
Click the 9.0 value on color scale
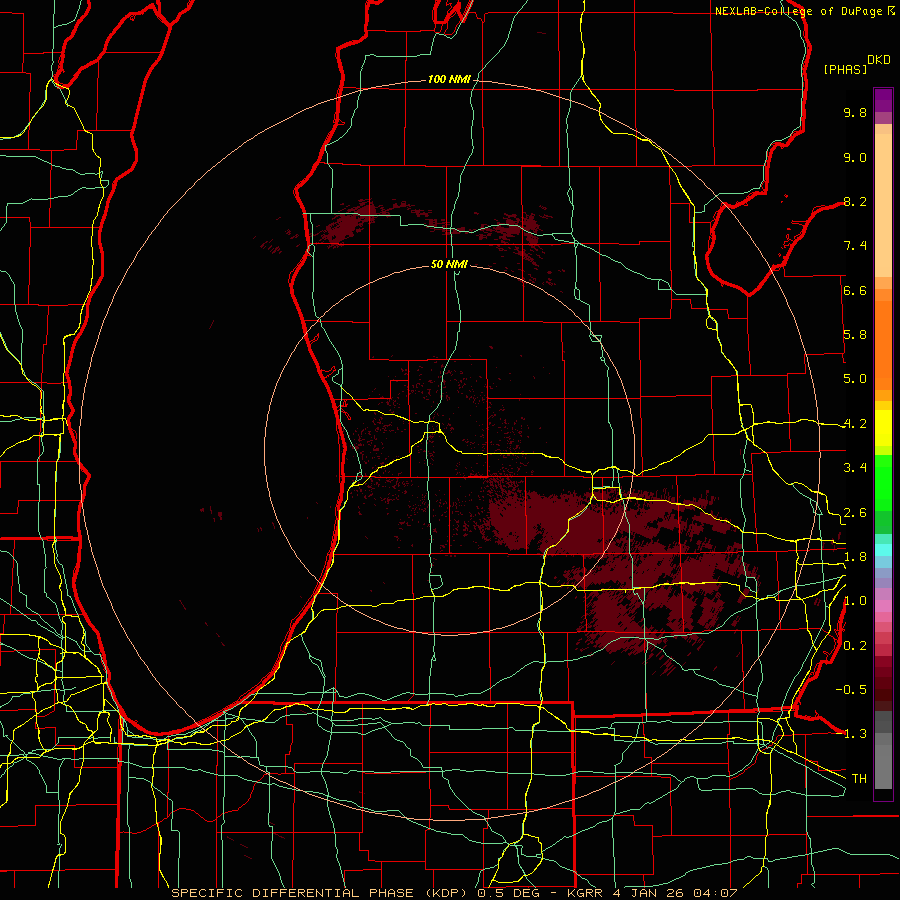[855, 157]
